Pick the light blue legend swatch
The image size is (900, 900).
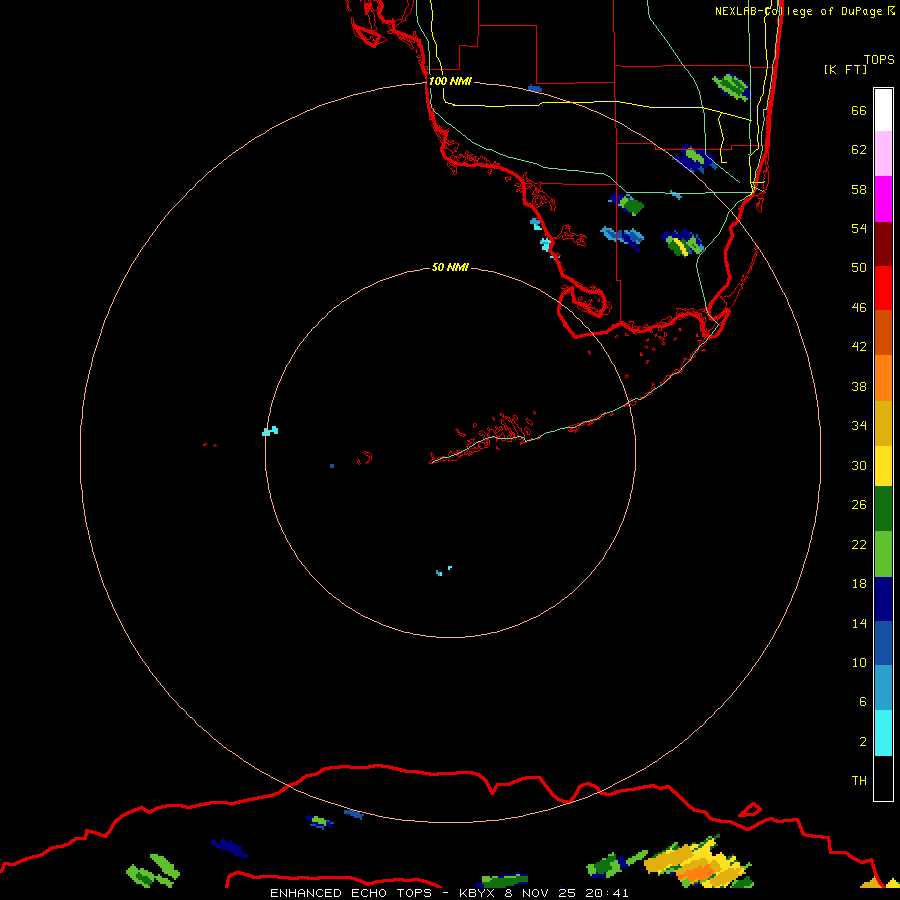click(x=883, y=688)
